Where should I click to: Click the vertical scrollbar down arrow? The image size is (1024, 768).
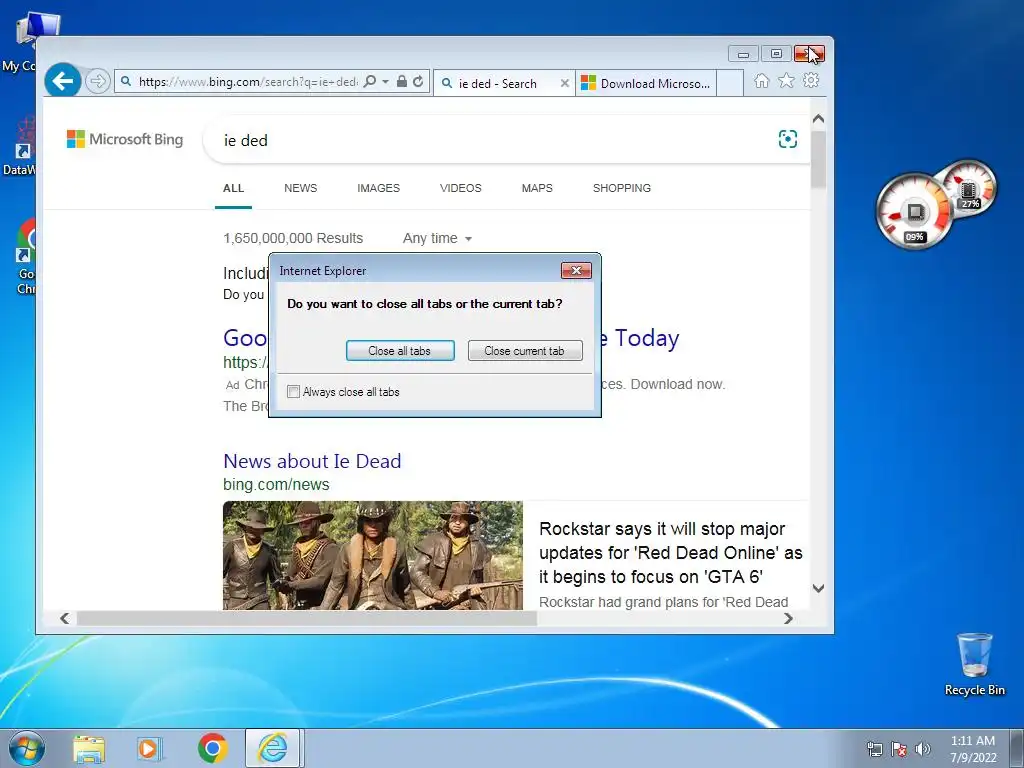pos(818,588)
